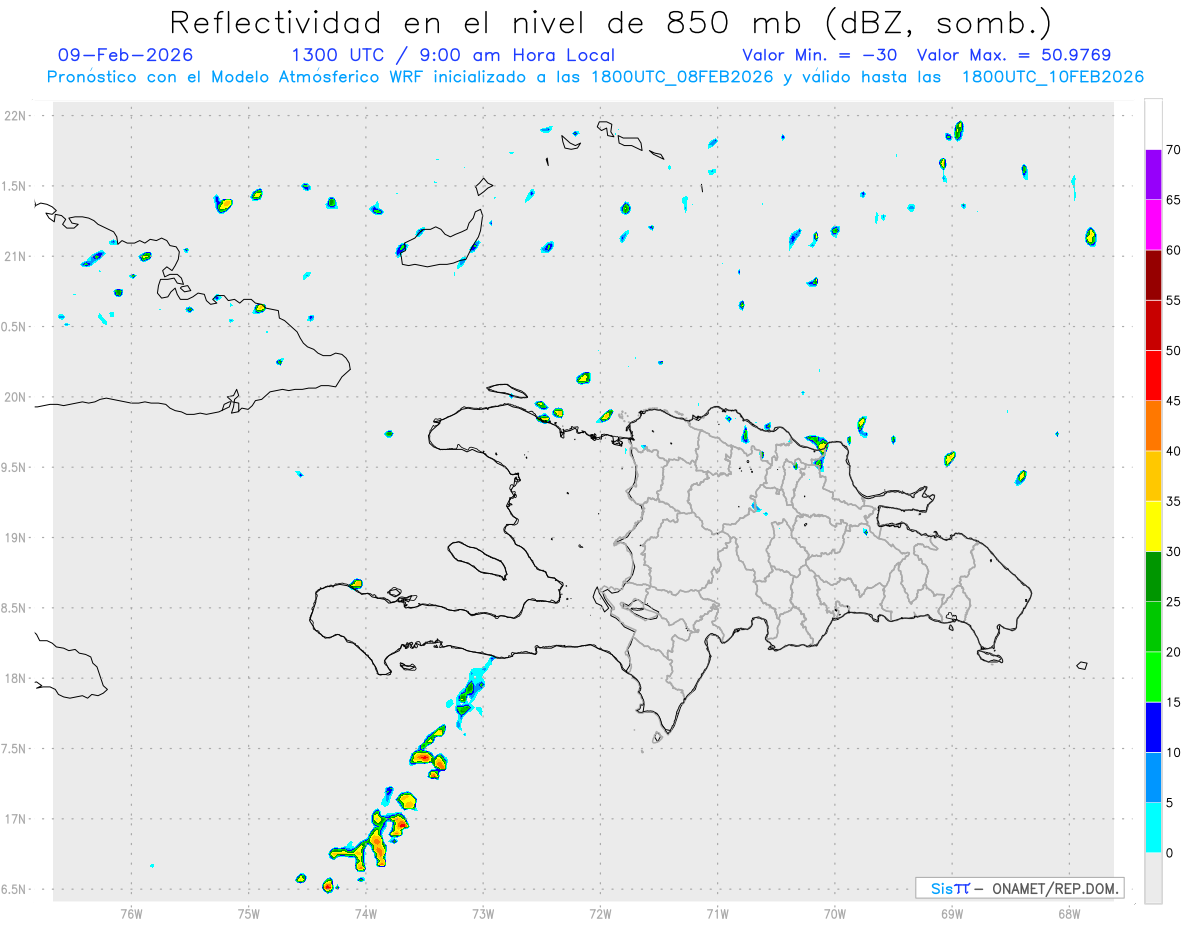The width and height of the screenshot is (1200, 927).
Task: Click the 'Valor Max. = 50.9769' text
Action: click(1014, 55)
